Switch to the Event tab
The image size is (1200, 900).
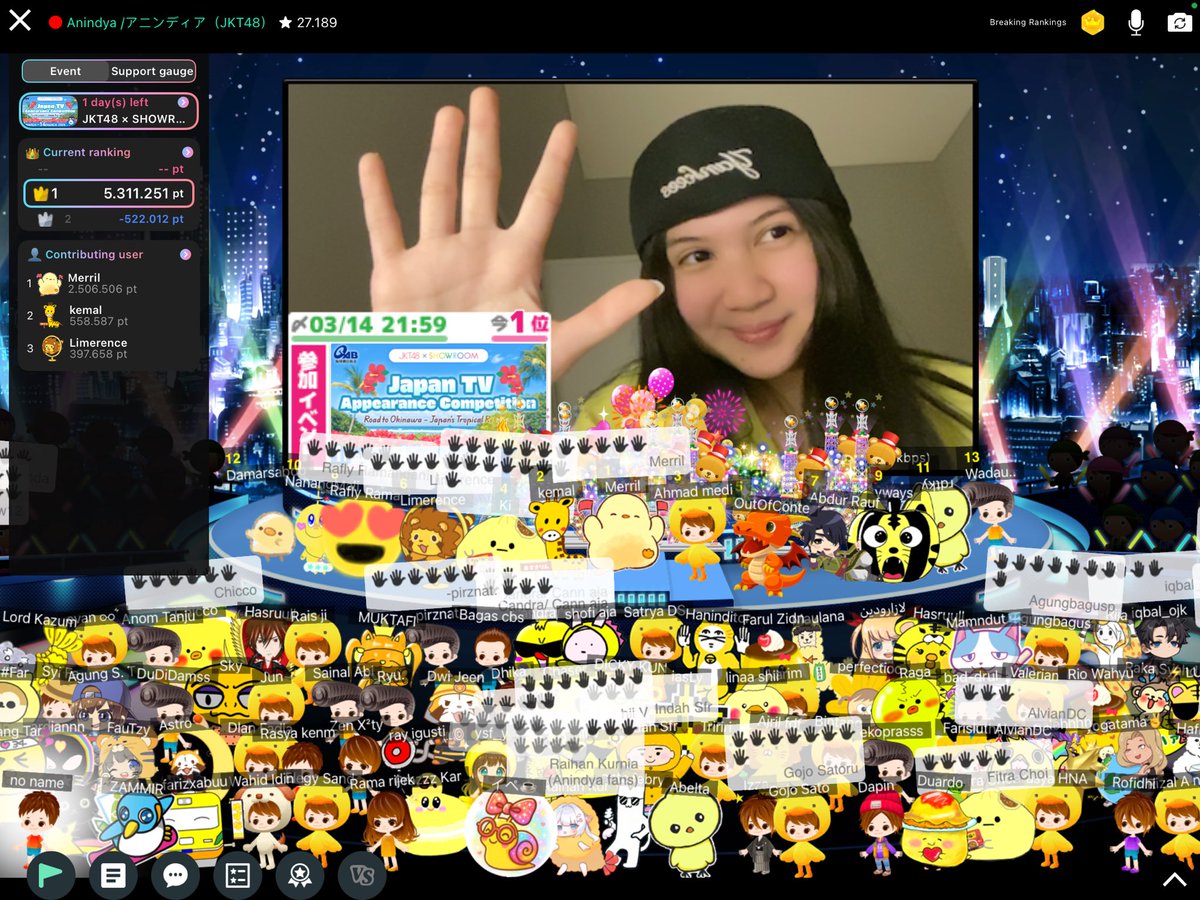[x=66, y=71]
